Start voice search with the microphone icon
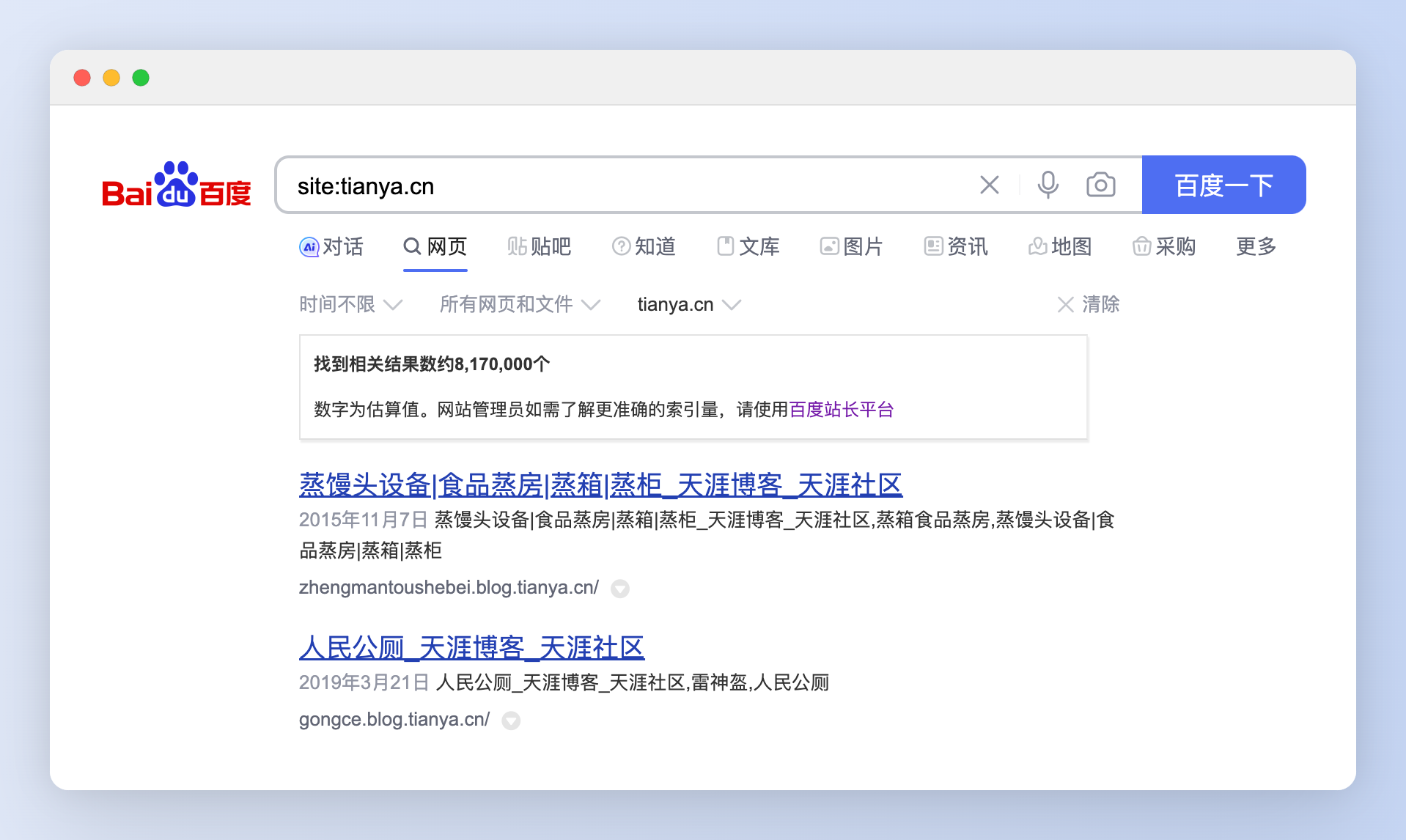 coord(1048,185)
